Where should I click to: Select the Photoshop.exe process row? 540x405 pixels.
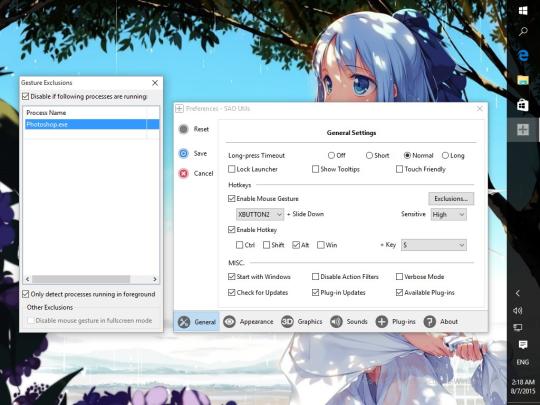(92, 124)
